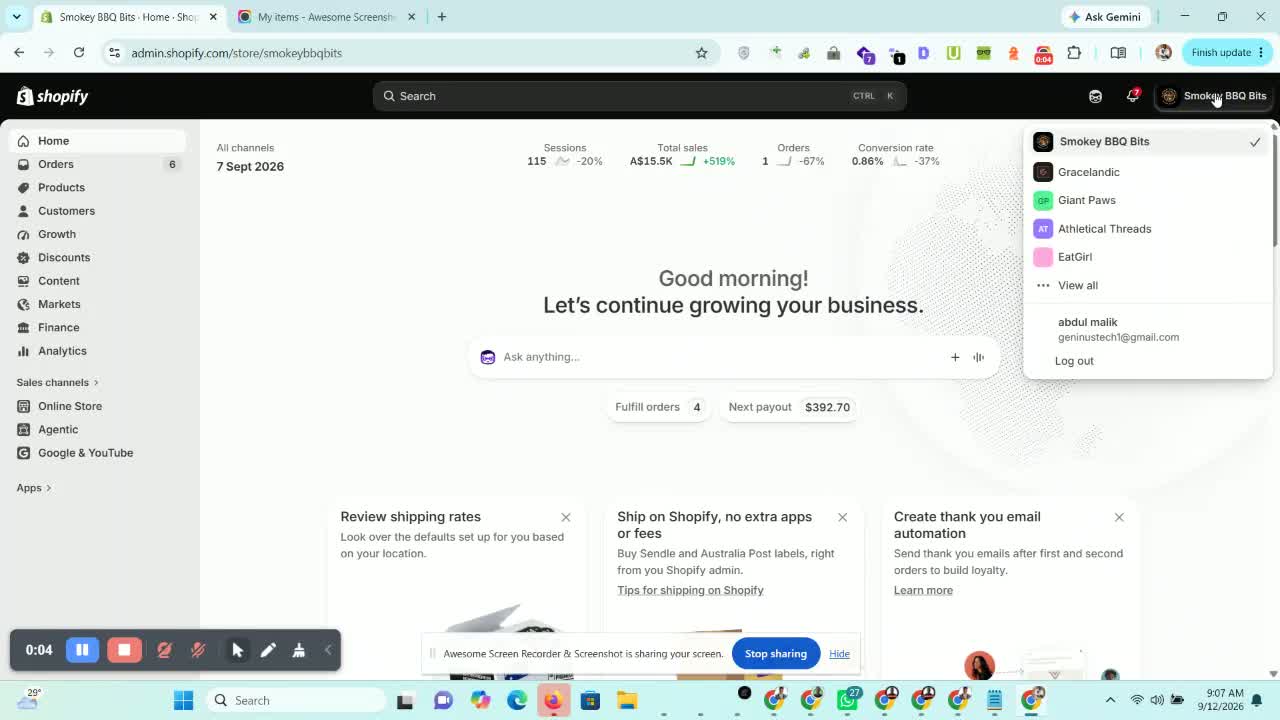Dismiss the Review shipping rates card

coord(566,517)
